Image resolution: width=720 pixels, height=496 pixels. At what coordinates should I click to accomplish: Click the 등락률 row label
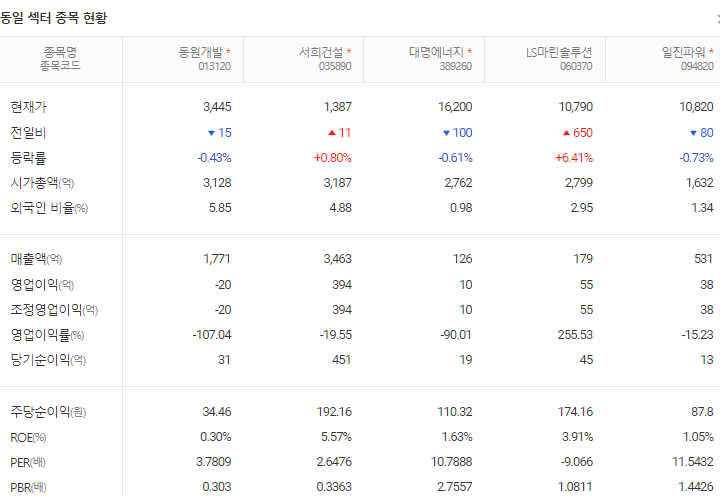(28, 158)
